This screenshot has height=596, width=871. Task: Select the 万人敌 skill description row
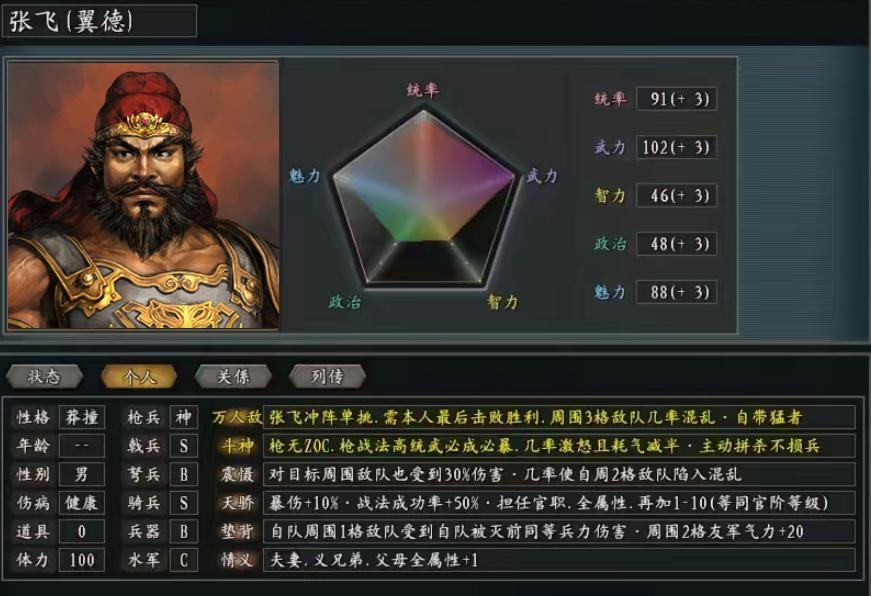(x=559, y=417)
